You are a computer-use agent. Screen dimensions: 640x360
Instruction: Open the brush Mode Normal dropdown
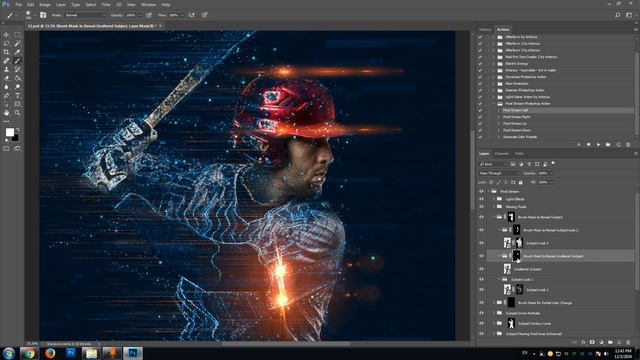point(85,15)
